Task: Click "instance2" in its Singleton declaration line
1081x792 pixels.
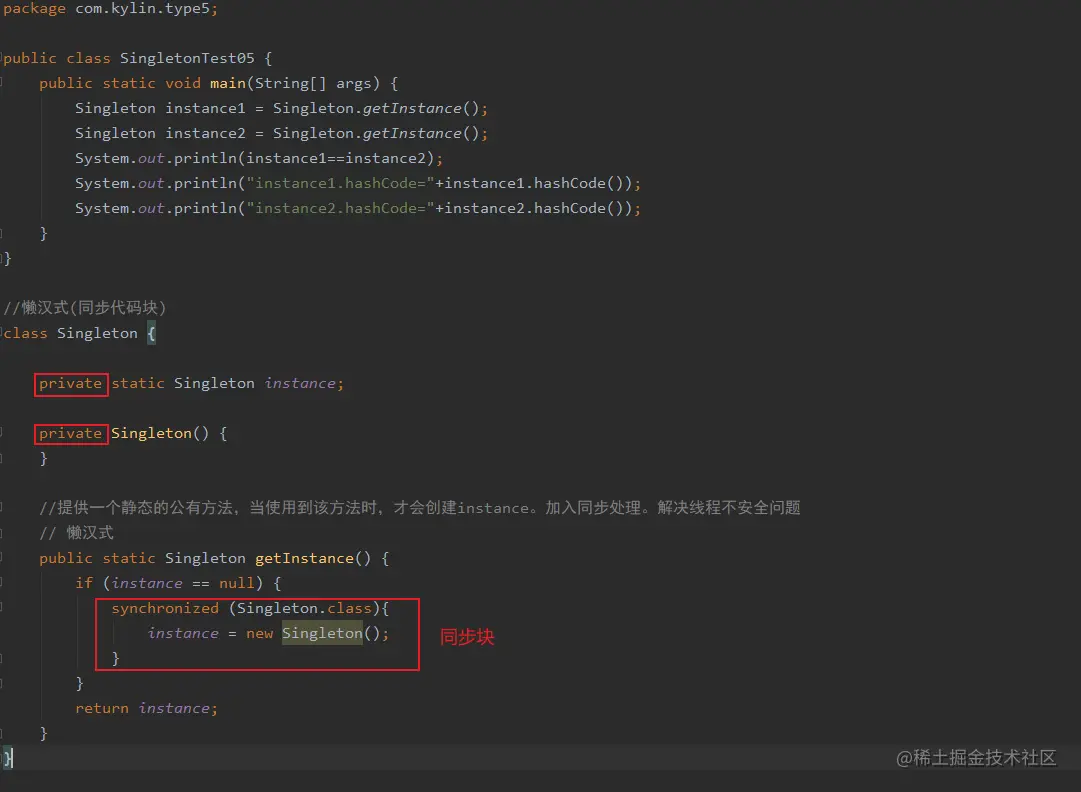Action: [205, 133]
